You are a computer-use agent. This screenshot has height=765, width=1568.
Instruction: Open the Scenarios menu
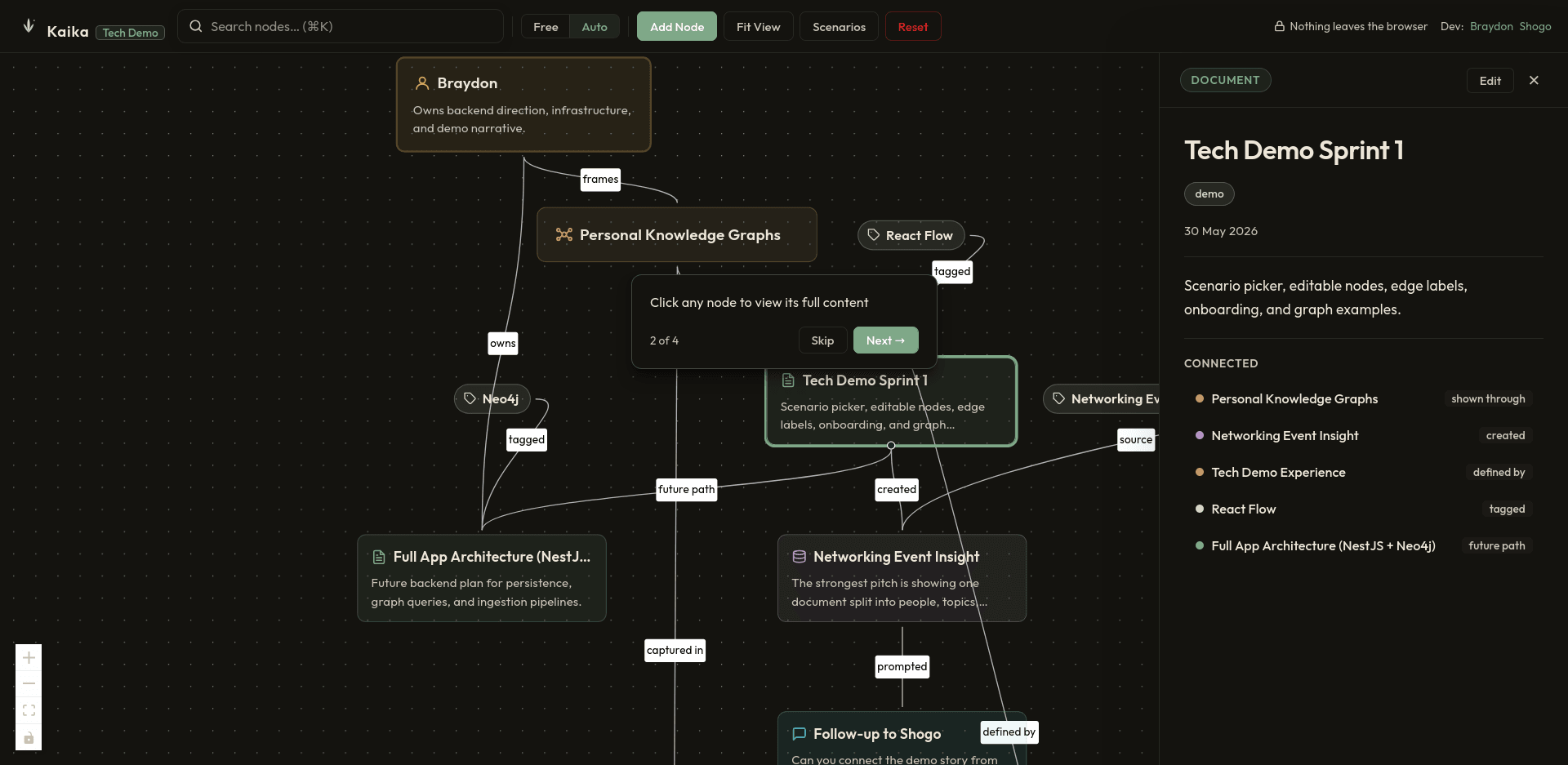pos(839,27)
